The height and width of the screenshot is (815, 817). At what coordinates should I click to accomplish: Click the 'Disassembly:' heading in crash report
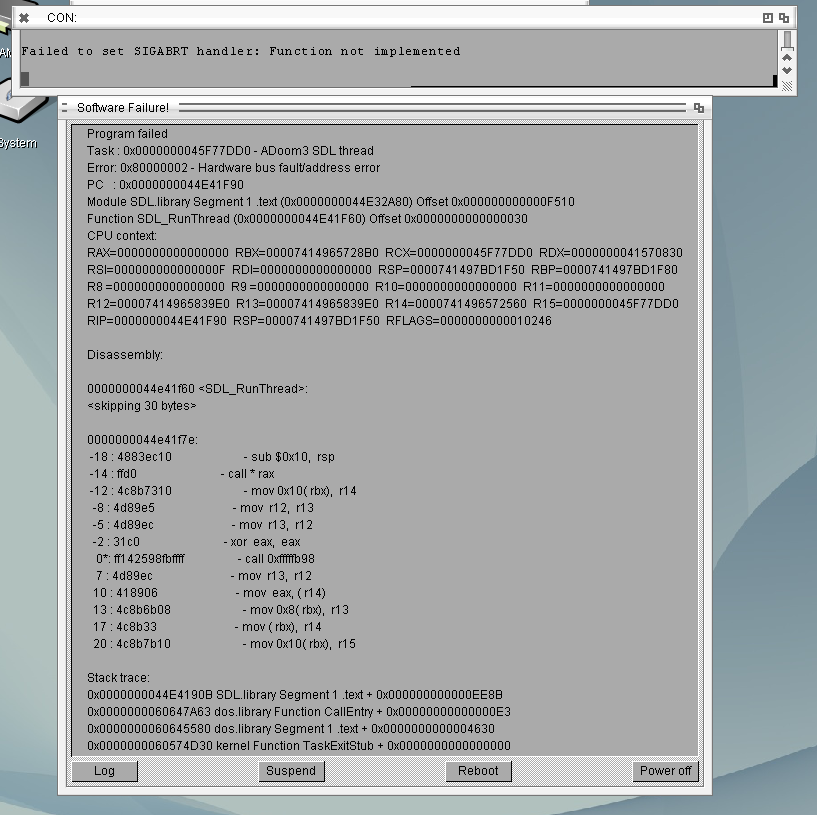pyautogui.click(x=125, y=355)
